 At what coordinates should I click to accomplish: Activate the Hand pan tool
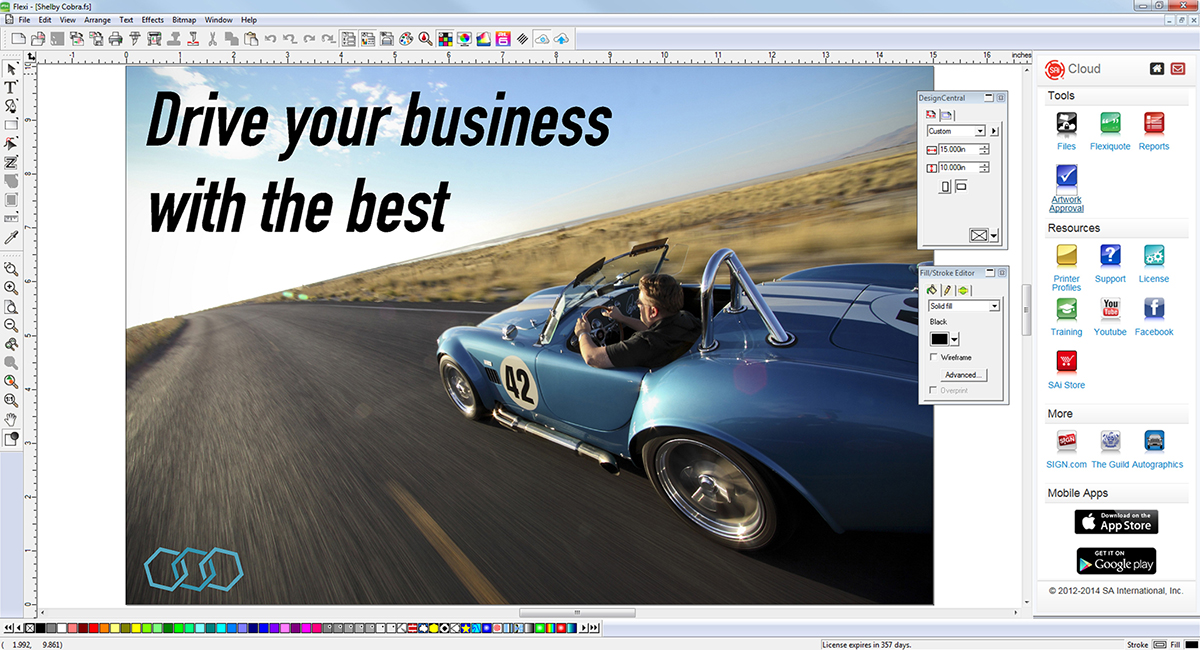11,419
